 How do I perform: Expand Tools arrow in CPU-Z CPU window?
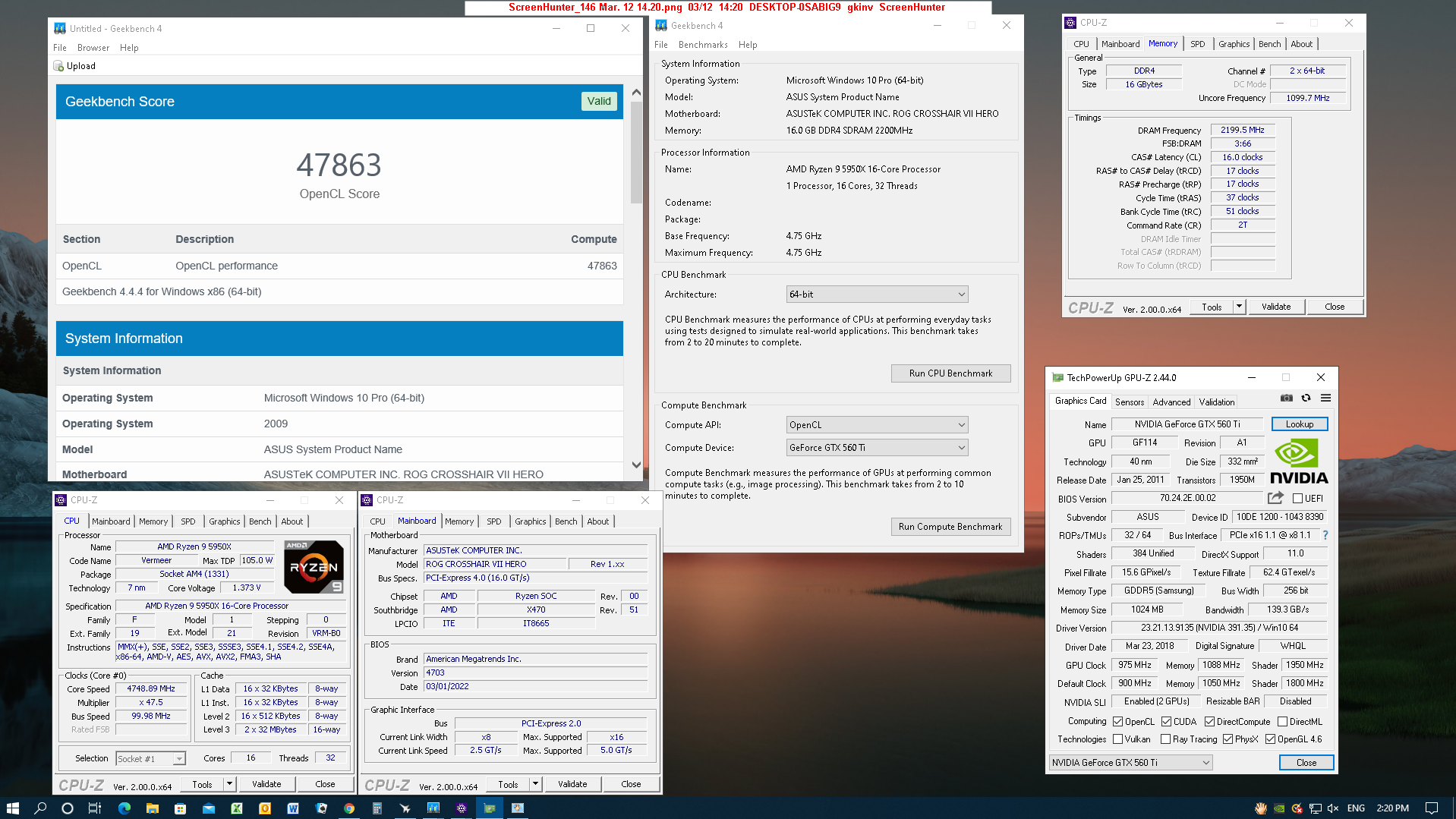(229, 784)
